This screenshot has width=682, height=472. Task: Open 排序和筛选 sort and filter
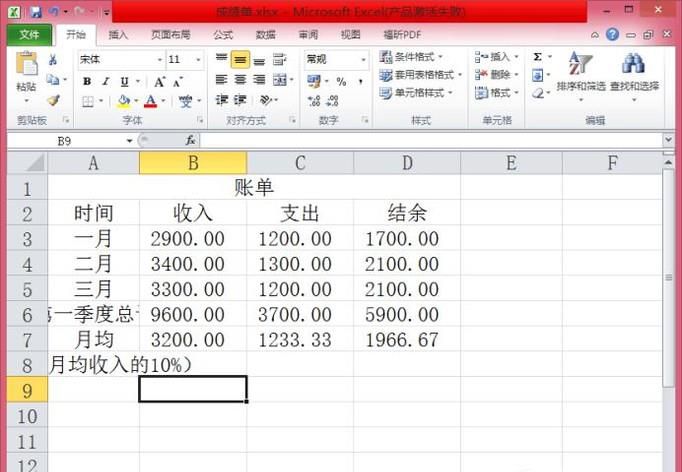(580, 75)
